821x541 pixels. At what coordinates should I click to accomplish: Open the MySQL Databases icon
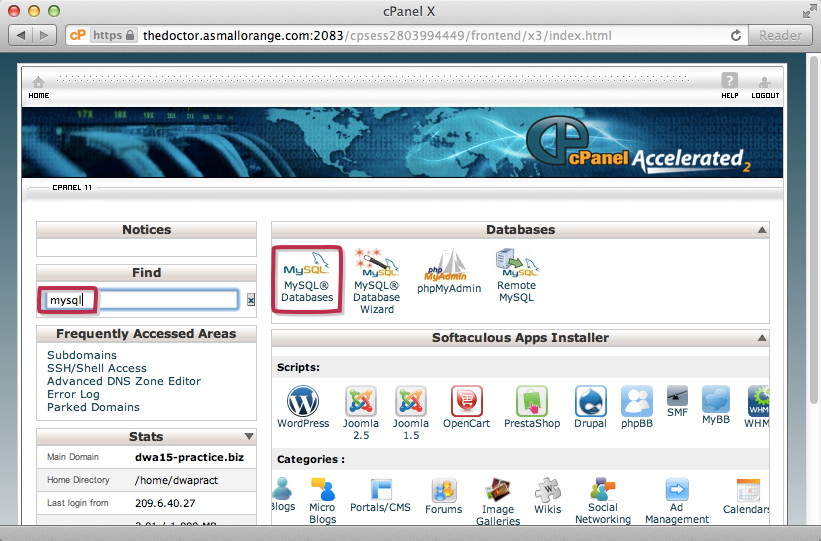point(307,278)
